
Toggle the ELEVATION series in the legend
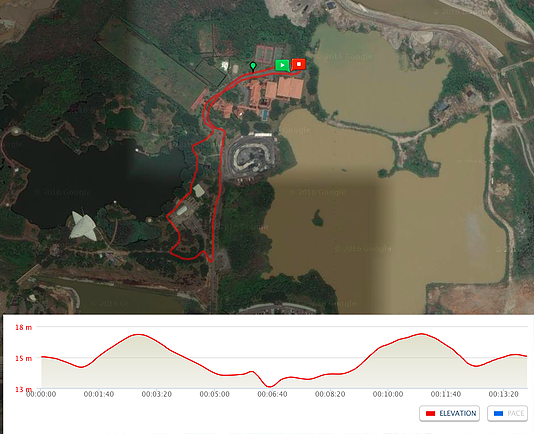pos(450,414)
